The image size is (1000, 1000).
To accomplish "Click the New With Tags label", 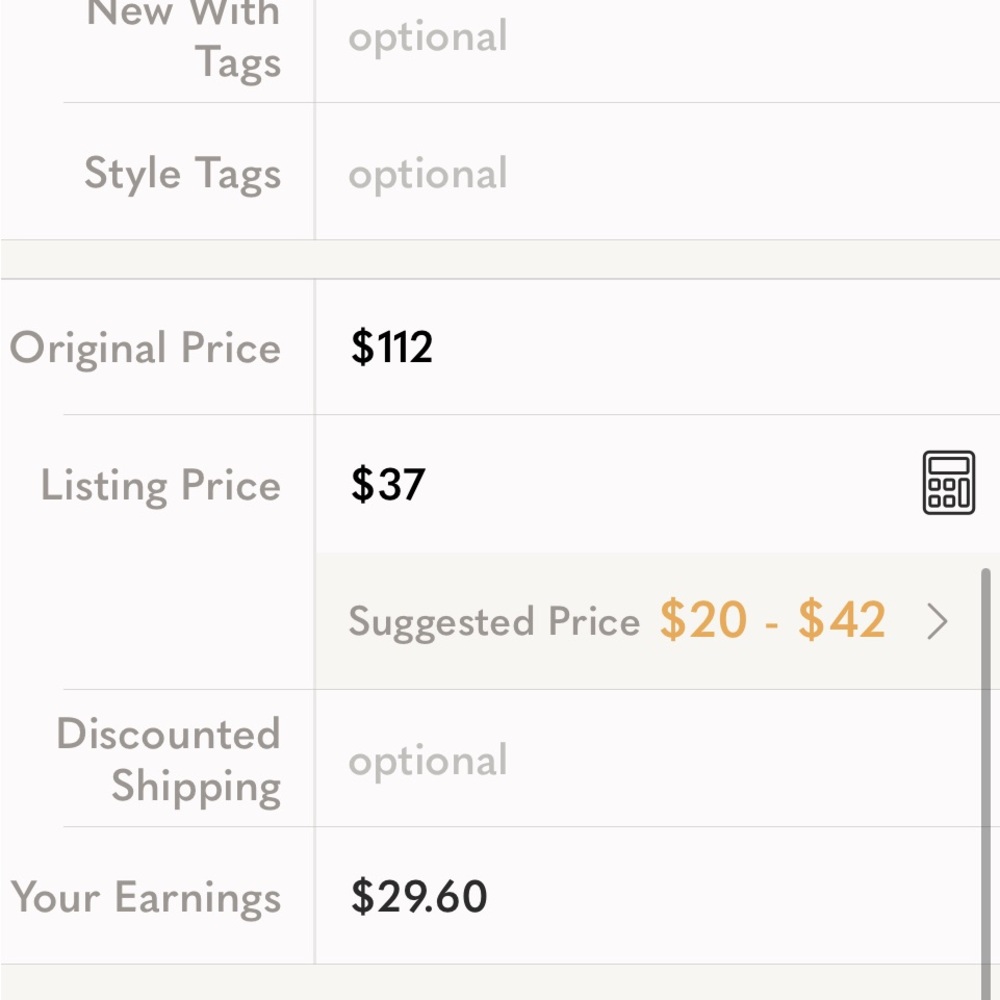I will coord(184,38).
